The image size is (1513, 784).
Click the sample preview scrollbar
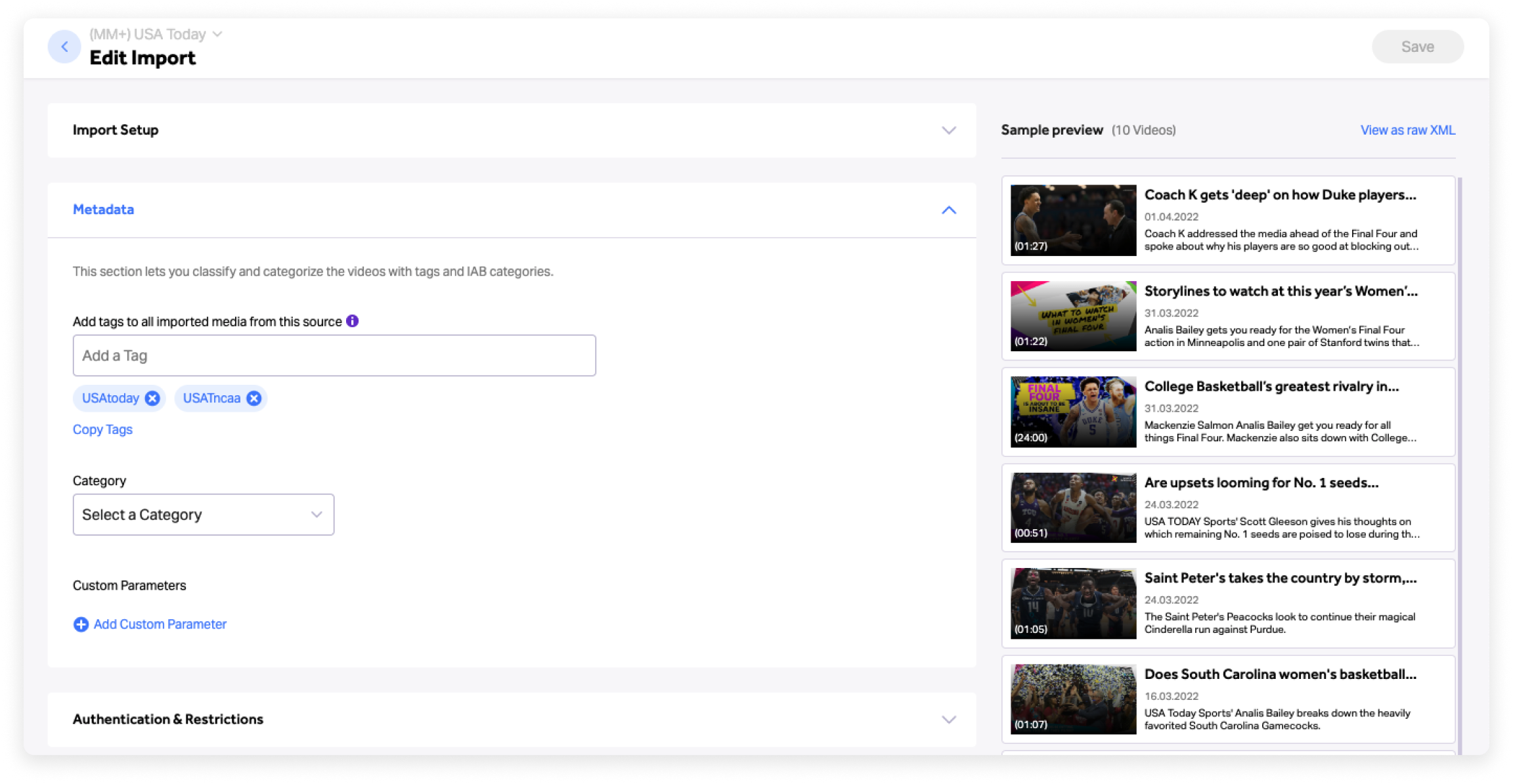1460,460
